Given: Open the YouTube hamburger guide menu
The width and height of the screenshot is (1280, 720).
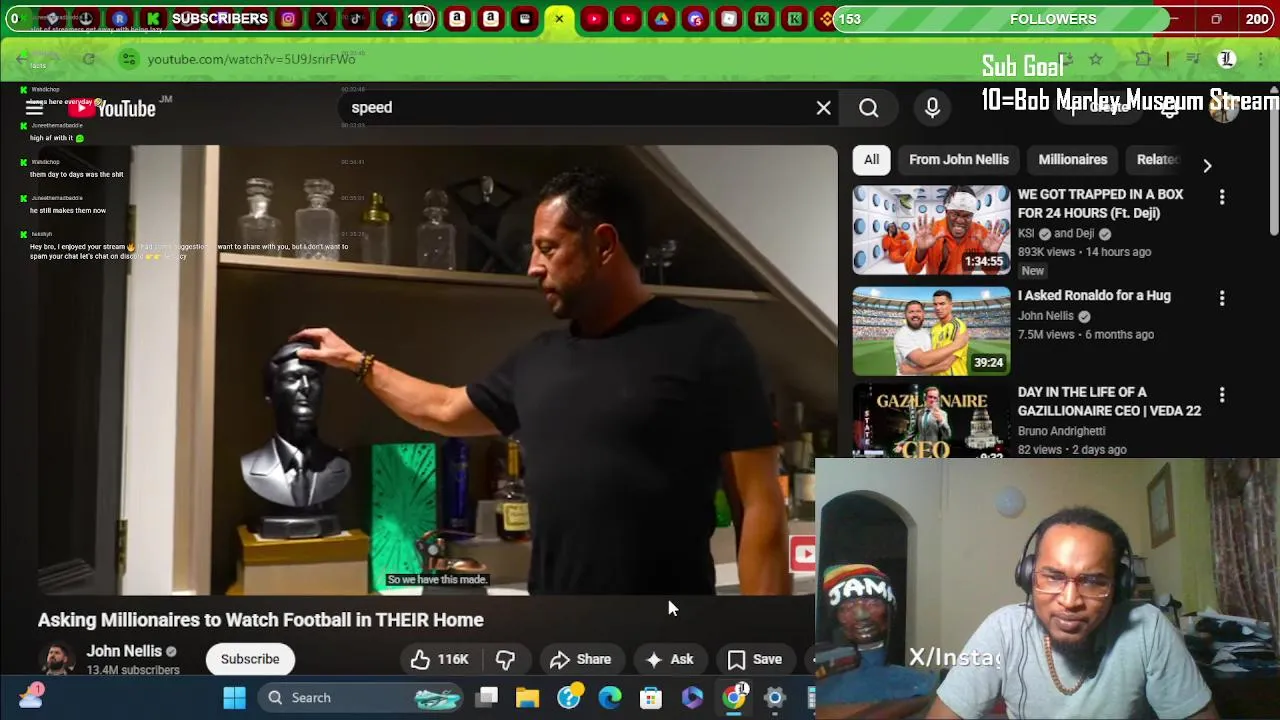Looking at the screenshot, I should (33, 108).
